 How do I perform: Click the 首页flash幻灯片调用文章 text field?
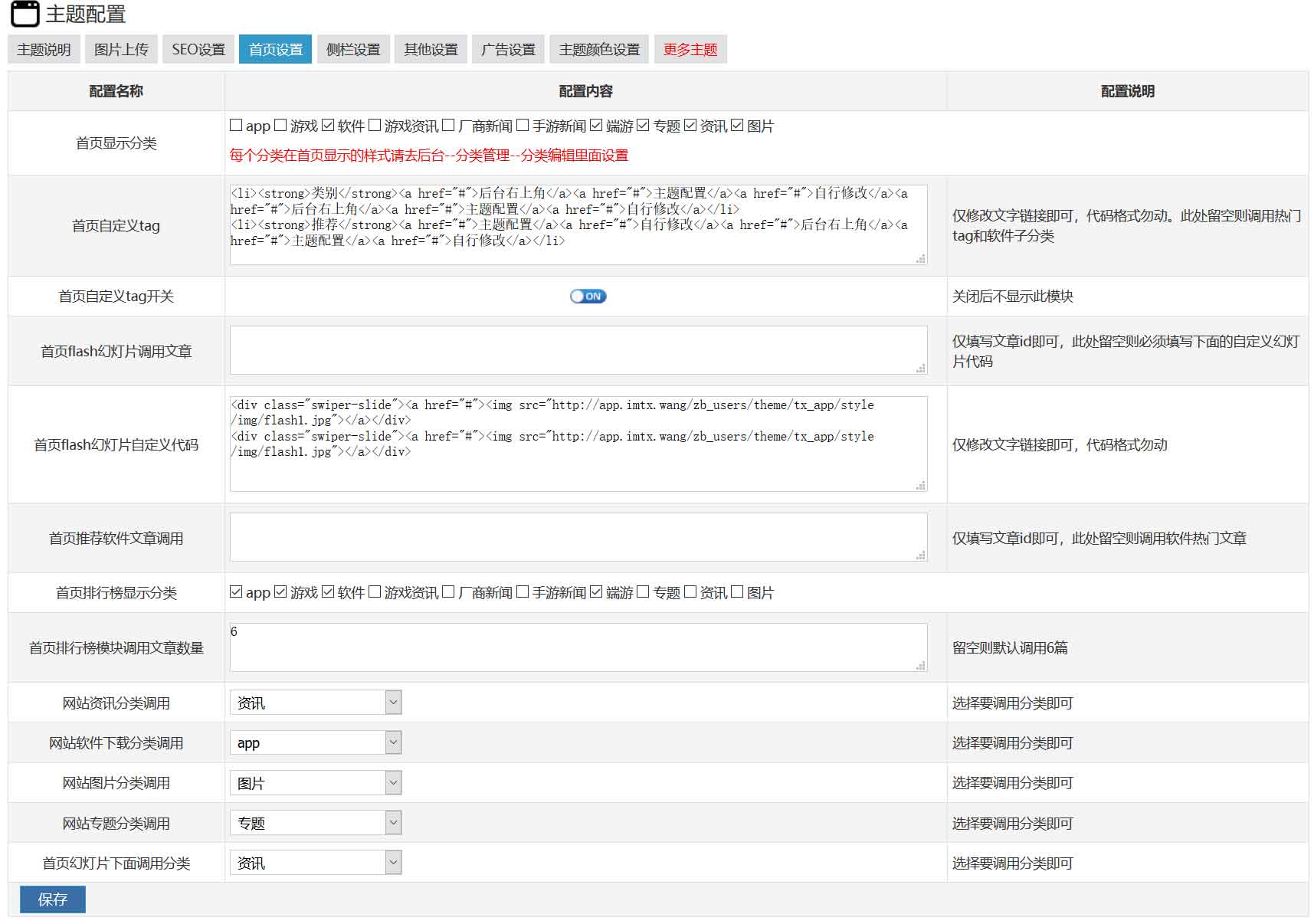click(578, 350)
